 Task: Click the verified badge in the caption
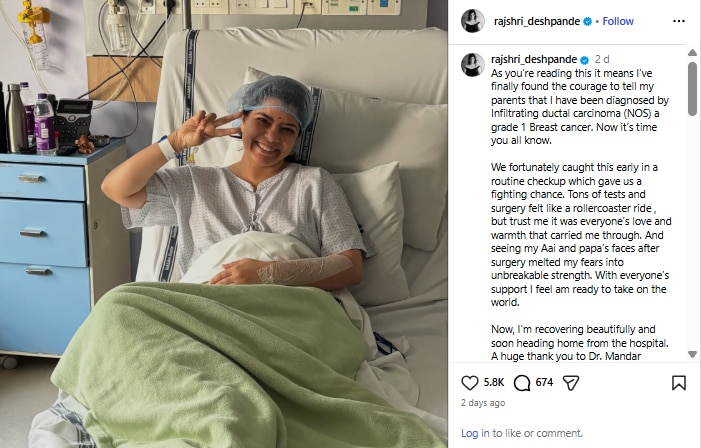(584, 59)
